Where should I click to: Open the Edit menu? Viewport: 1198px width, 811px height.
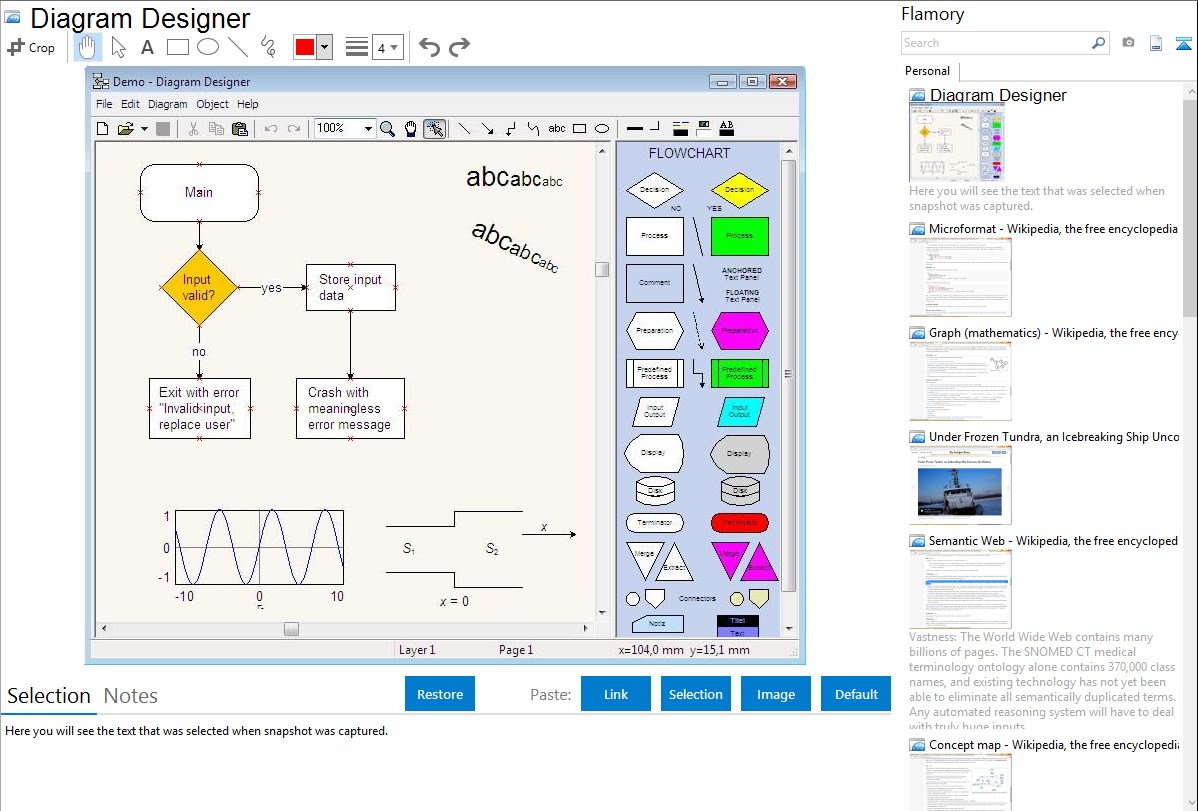coord(130,104)
